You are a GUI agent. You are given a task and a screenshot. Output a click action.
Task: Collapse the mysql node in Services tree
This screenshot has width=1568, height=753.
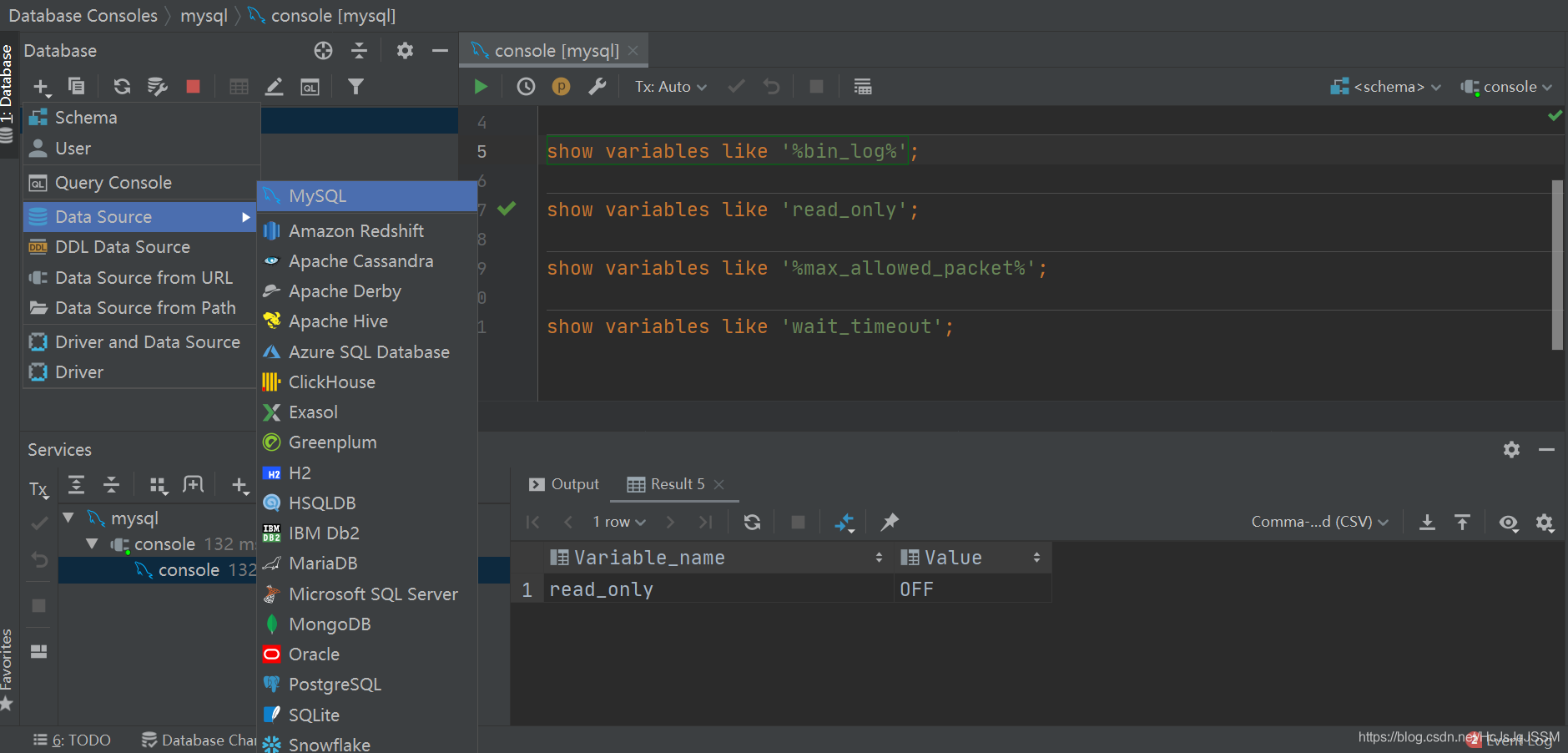68,518
